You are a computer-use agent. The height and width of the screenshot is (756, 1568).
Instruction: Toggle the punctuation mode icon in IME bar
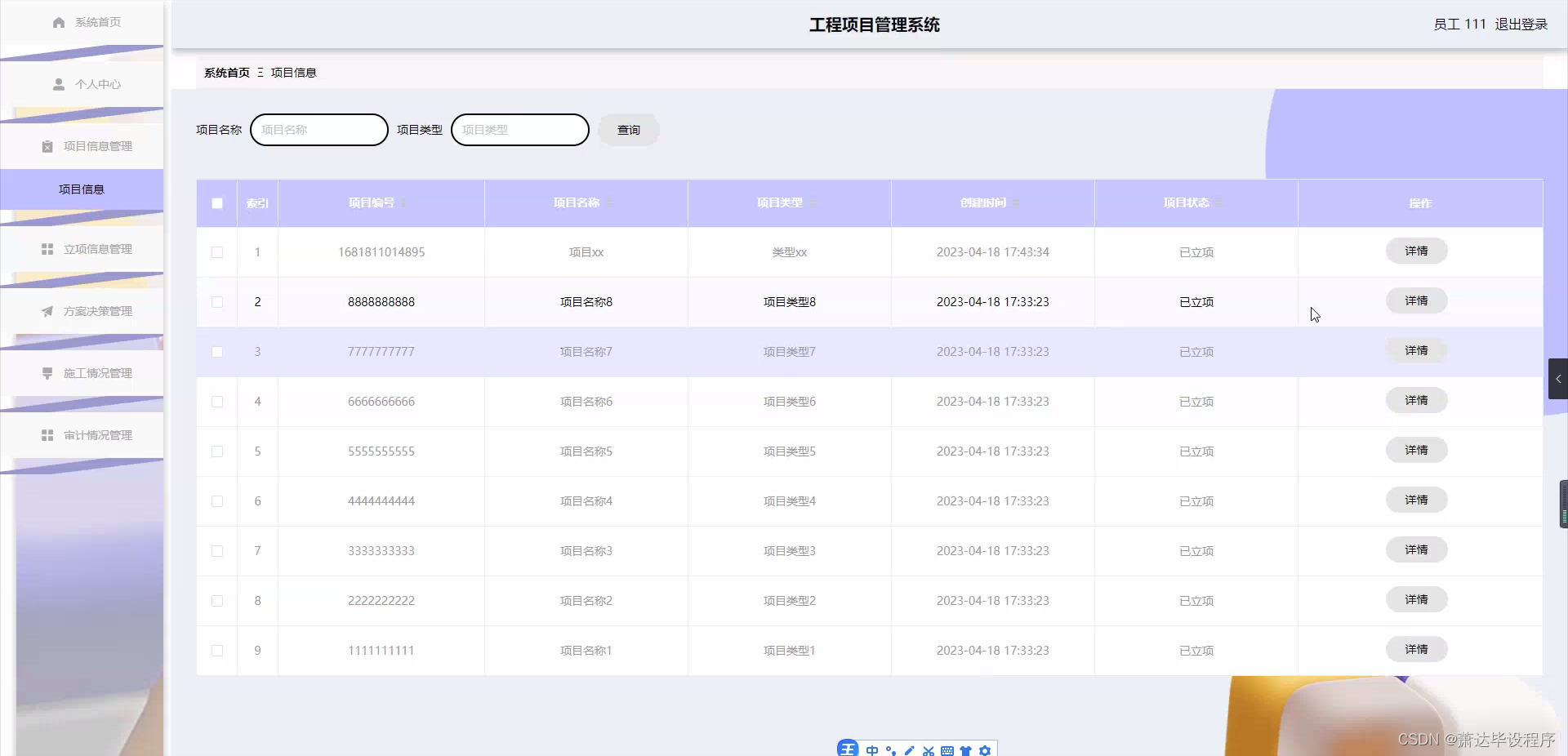[x=891, y=750]
